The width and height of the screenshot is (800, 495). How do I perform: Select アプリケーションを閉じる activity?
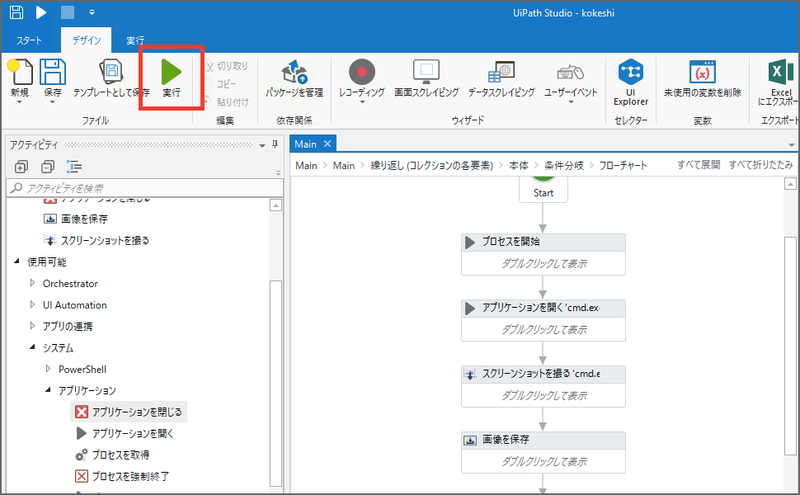point(129,412)
